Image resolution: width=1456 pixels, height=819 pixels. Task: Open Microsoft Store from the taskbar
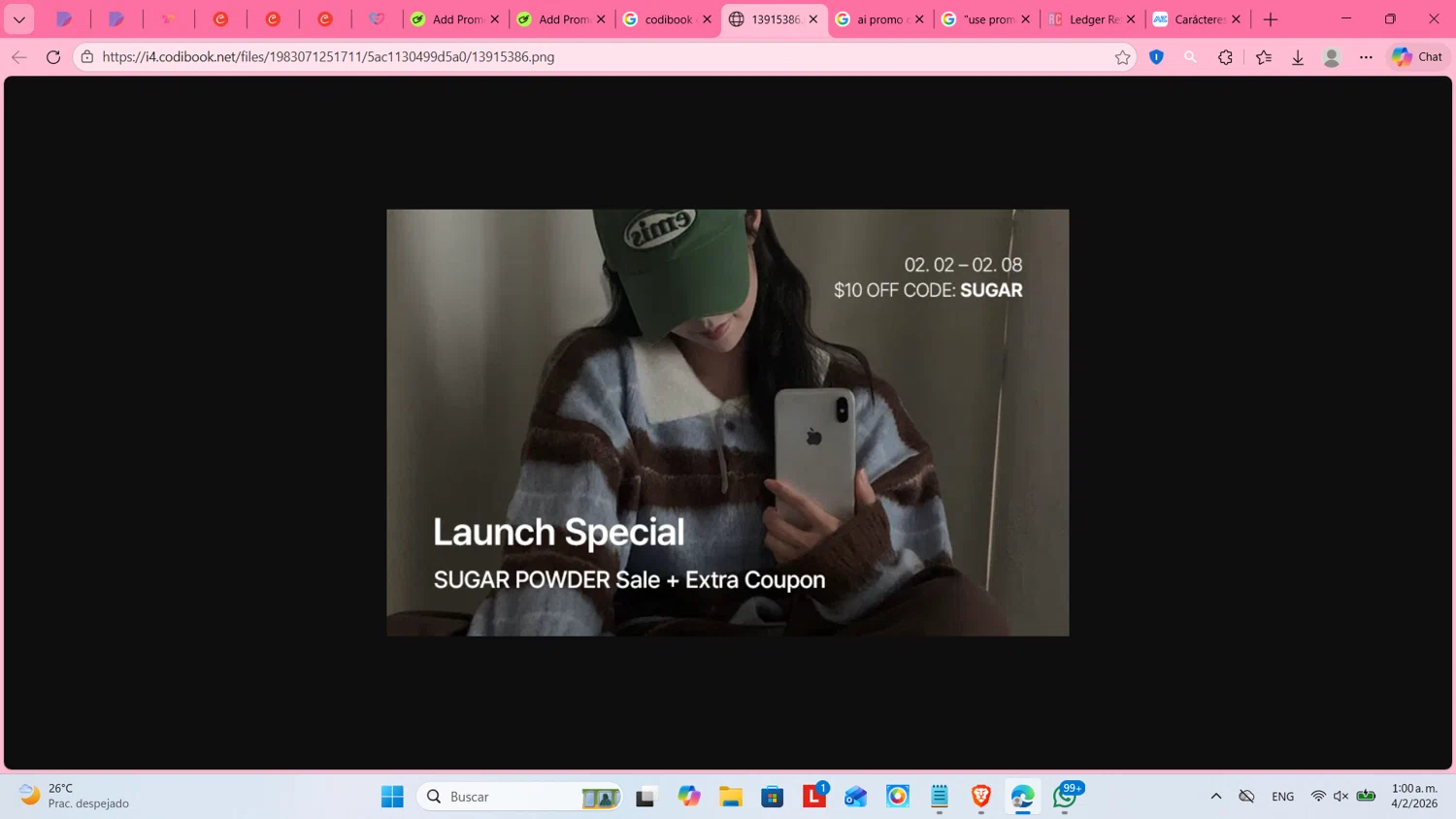point(773,797)
